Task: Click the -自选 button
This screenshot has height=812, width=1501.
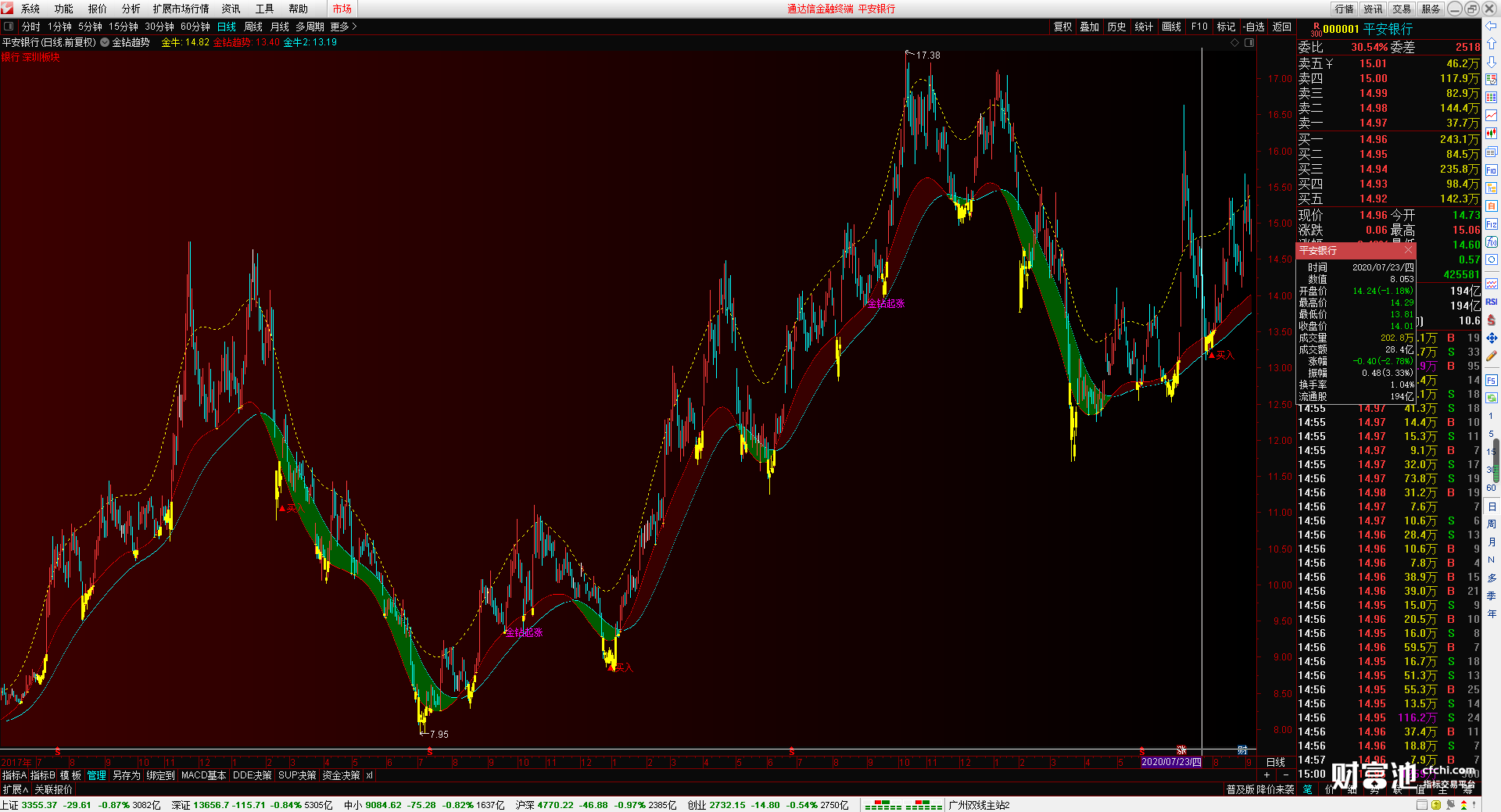Action: click(1253, 27)
